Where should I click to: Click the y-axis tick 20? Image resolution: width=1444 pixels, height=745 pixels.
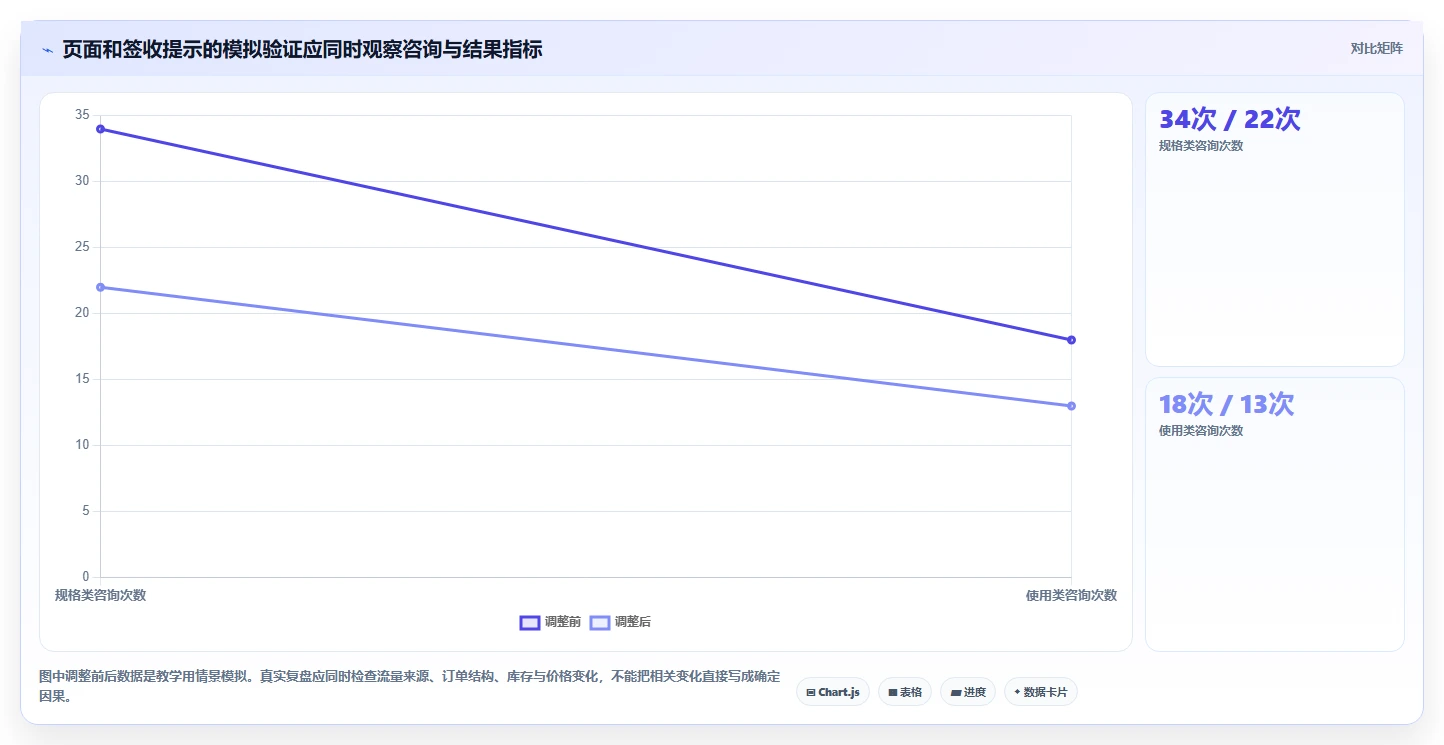82,313
